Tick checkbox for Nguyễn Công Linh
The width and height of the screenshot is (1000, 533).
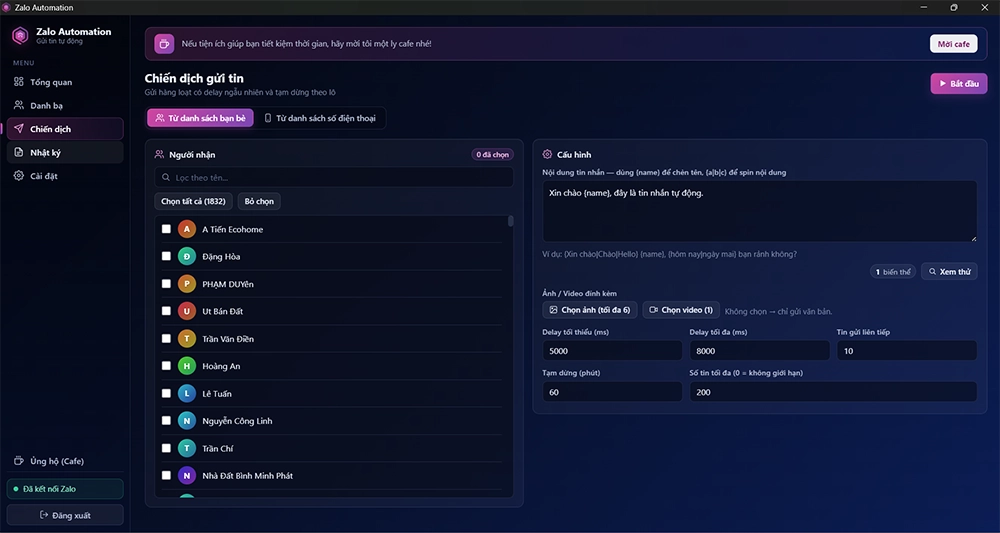pos(166,421)
